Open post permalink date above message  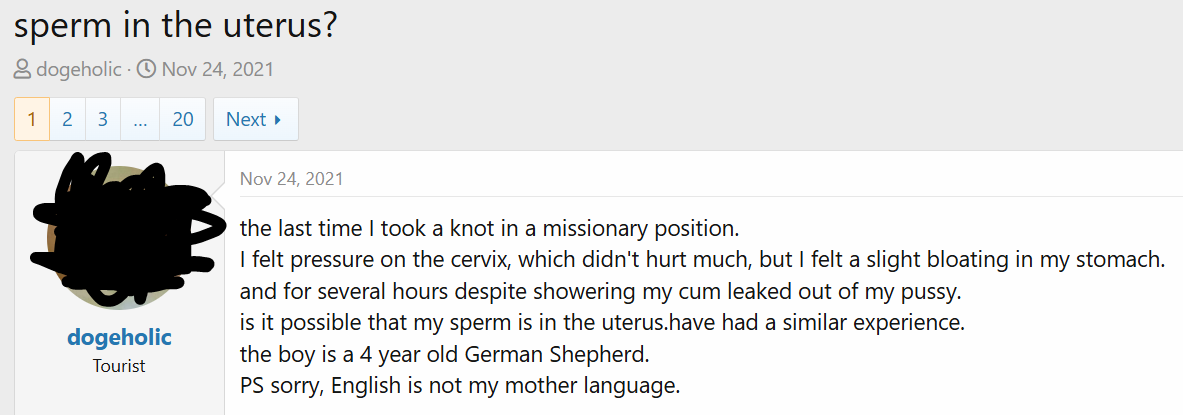point(291,179)
